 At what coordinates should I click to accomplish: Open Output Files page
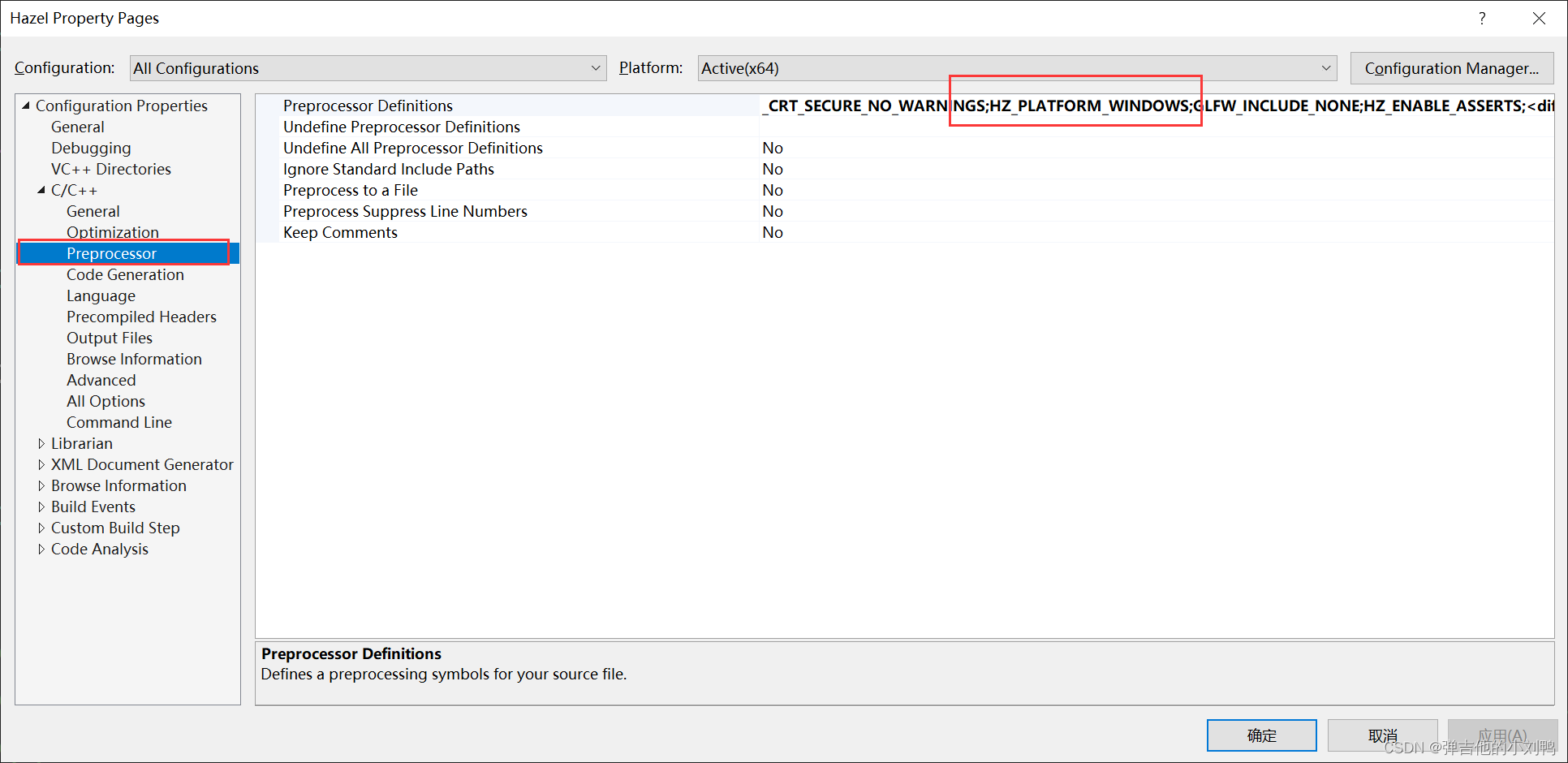coord(110,338)
